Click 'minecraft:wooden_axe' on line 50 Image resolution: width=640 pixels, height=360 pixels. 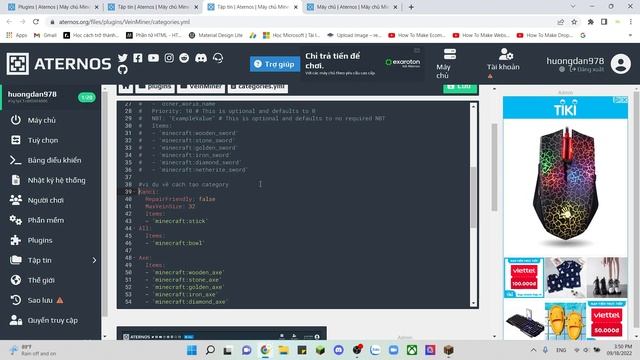pyautogui.click(x=189, y=273)
